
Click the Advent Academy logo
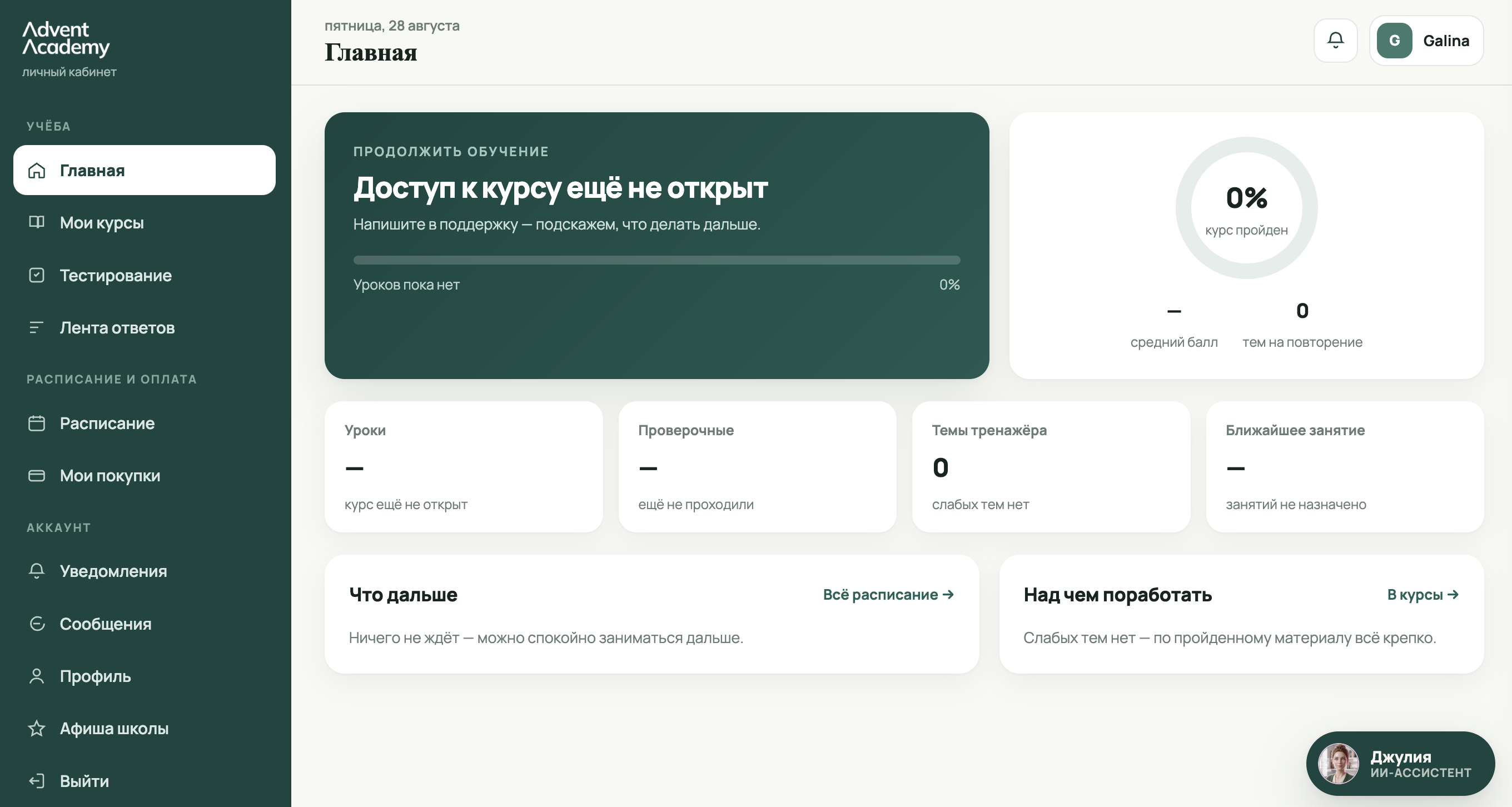66,39
